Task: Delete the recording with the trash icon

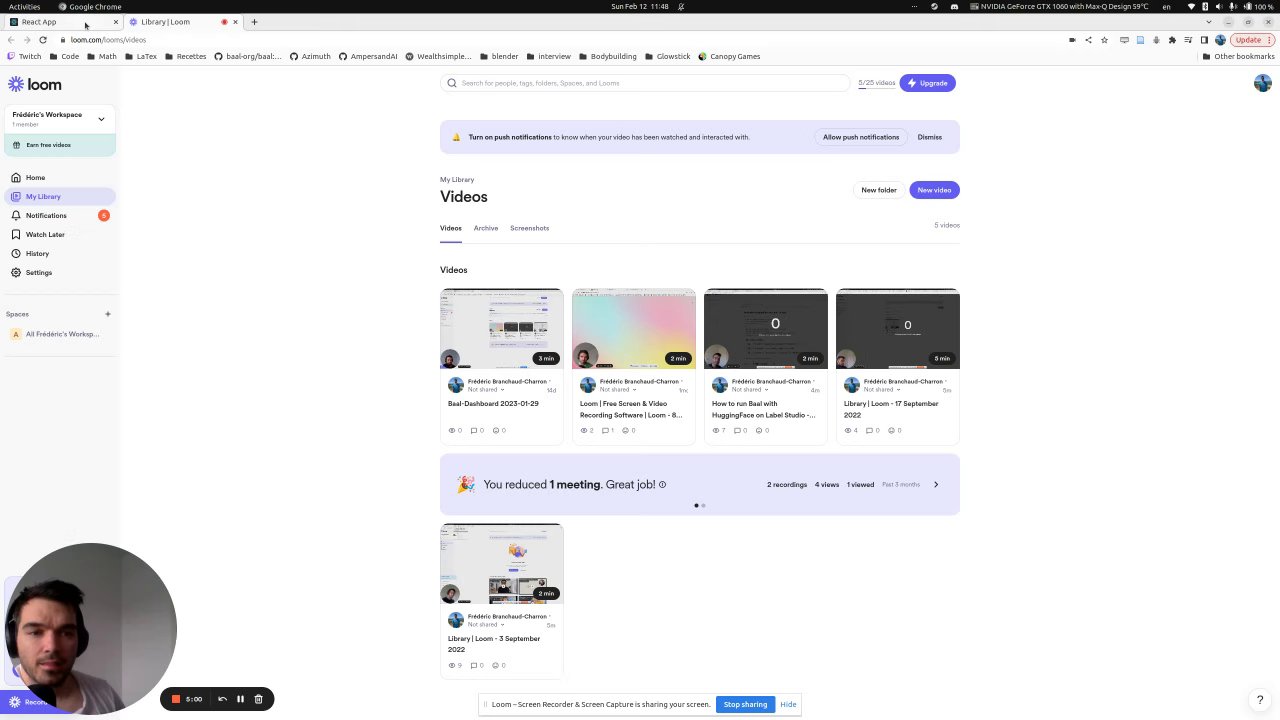Action: pyautogui.click(x=258, y=699)
